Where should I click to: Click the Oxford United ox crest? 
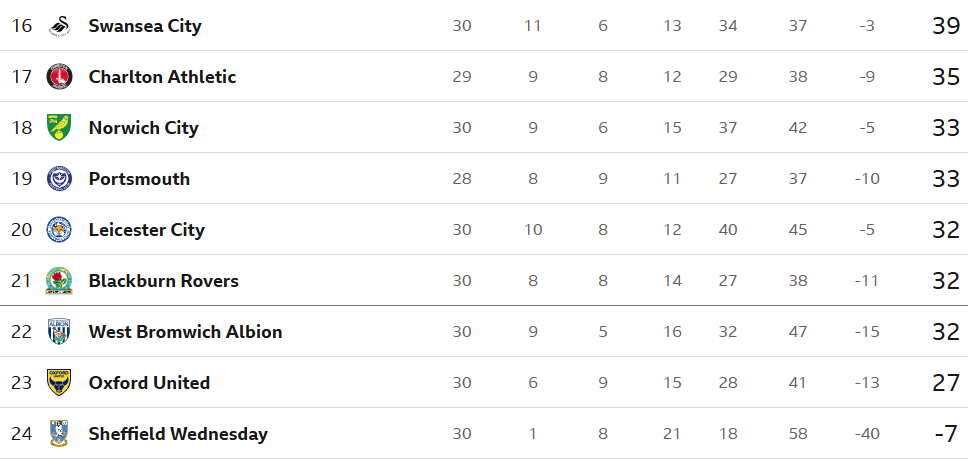[59, 382]
